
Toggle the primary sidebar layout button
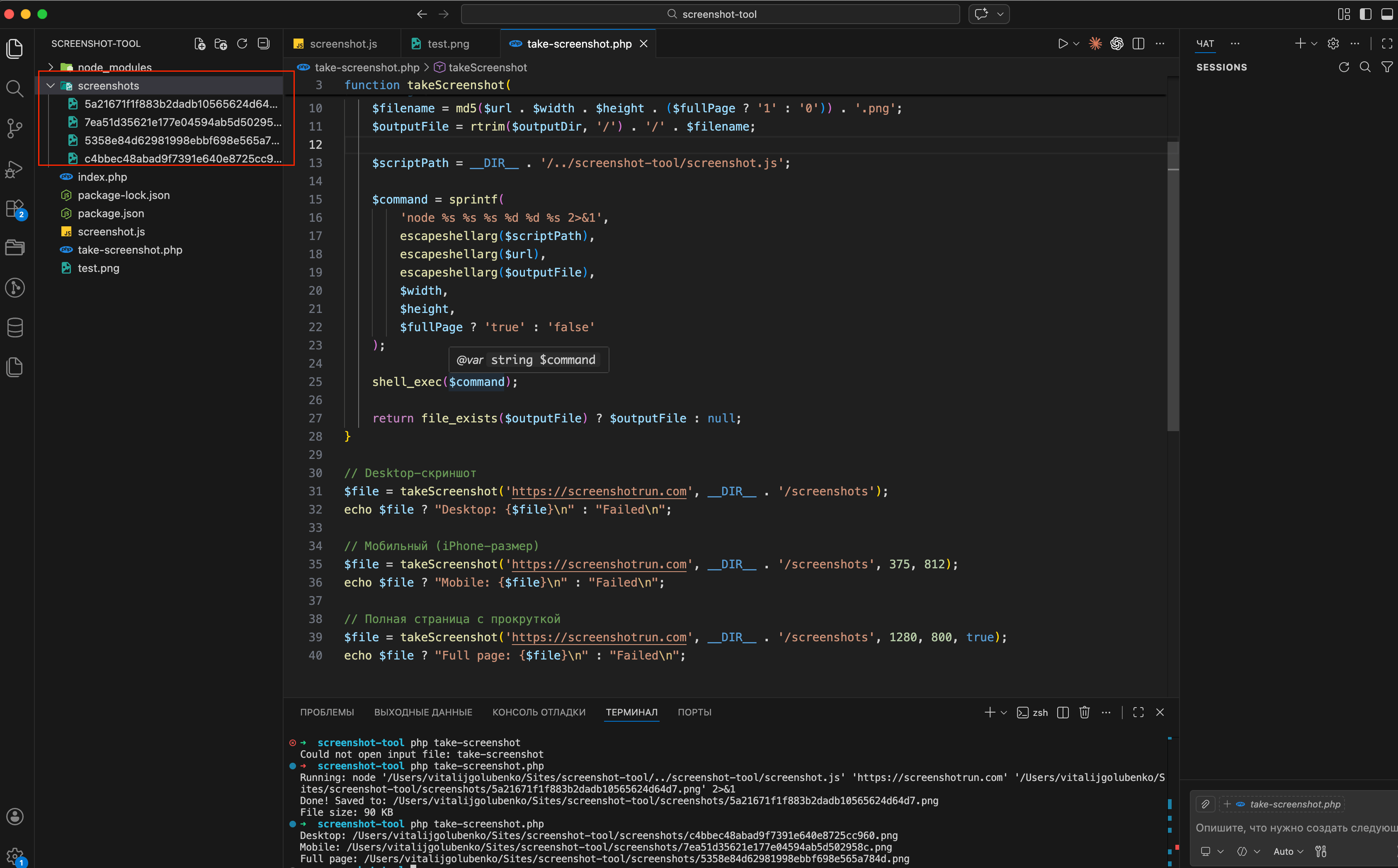coord(1365,14)
